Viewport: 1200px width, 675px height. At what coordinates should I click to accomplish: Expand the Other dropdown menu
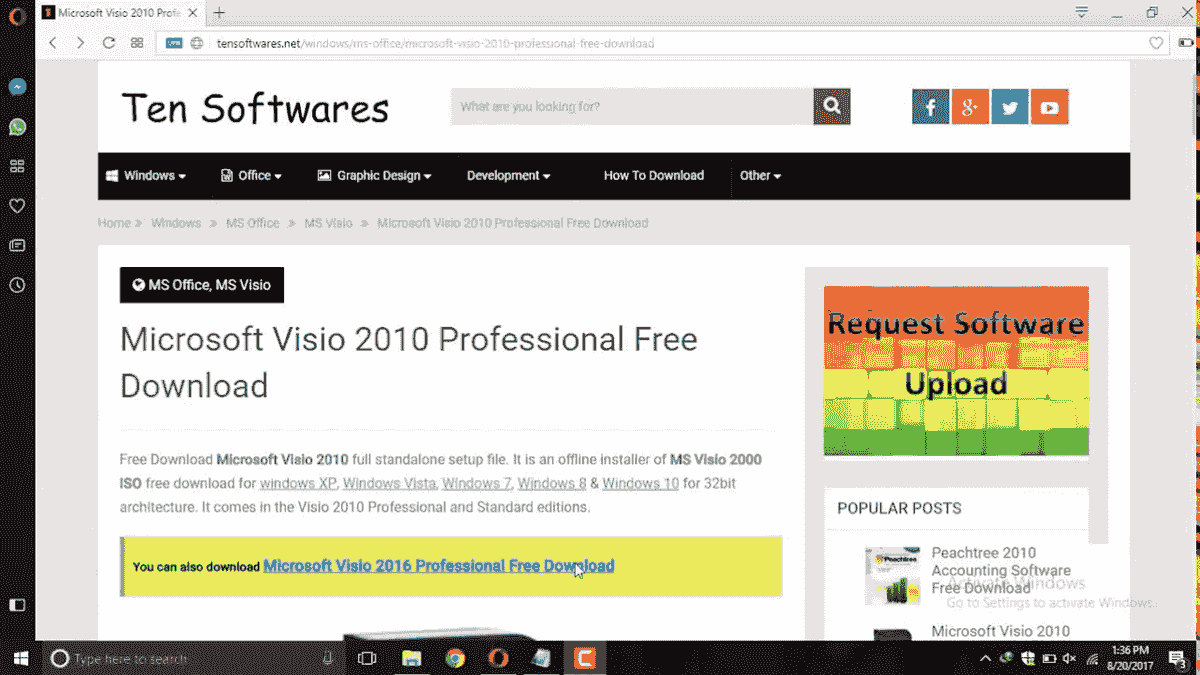coord(760,175)
